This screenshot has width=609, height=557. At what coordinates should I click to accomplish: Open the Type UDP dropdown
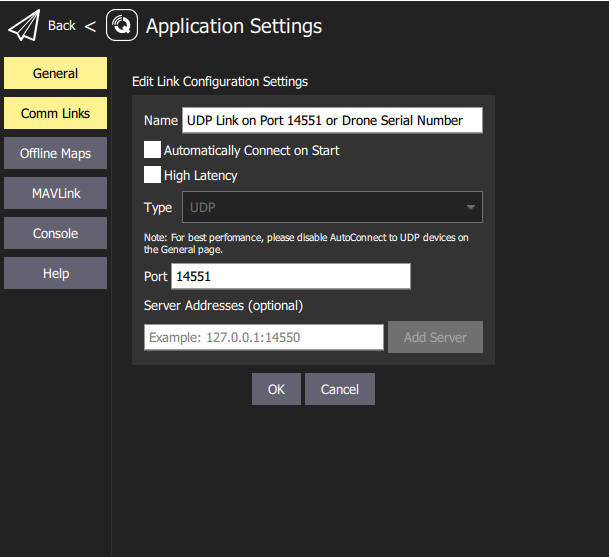pyautogui.click(x=332, y=207)
